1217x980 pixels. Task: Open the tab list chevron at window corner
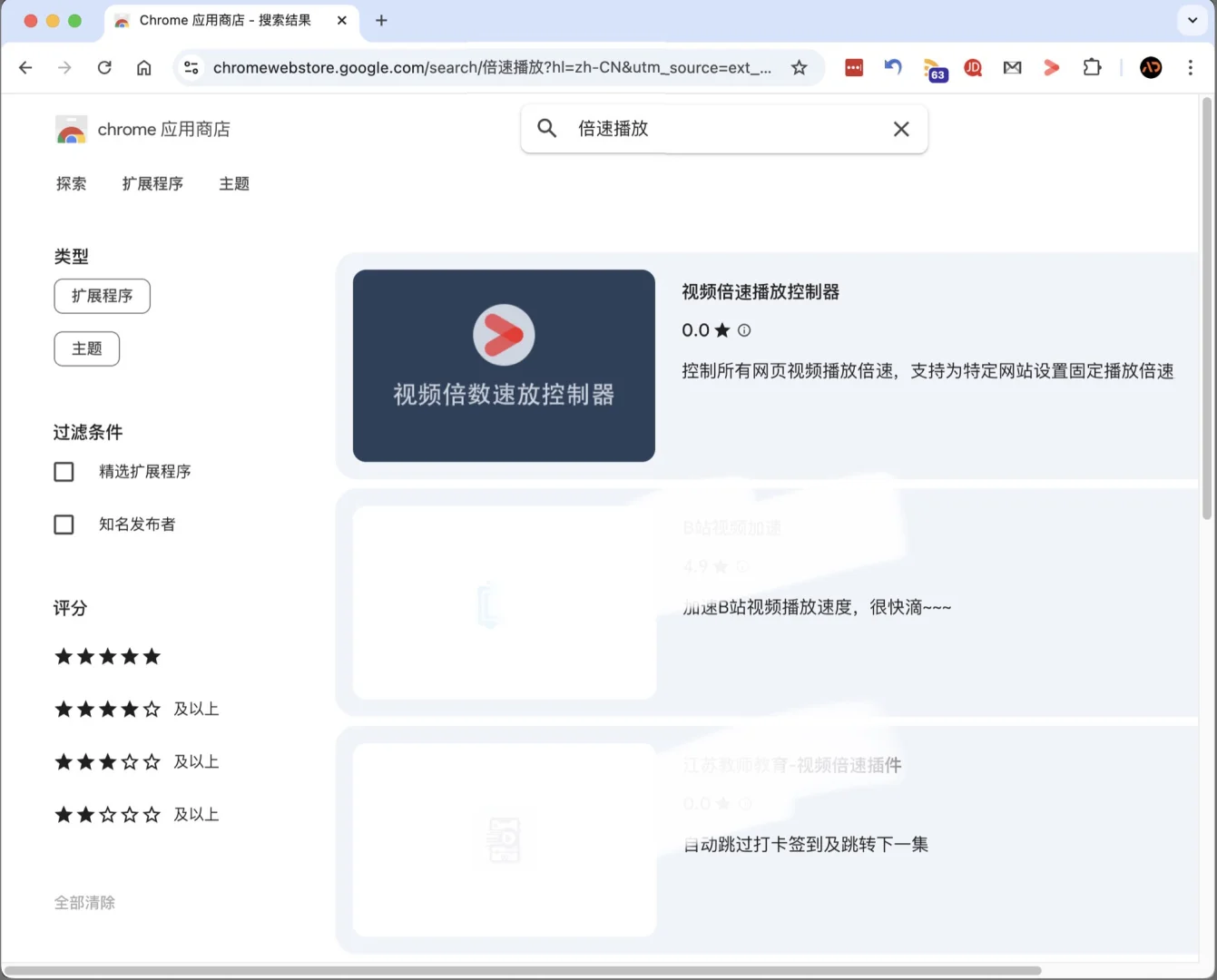[1192, 20]
